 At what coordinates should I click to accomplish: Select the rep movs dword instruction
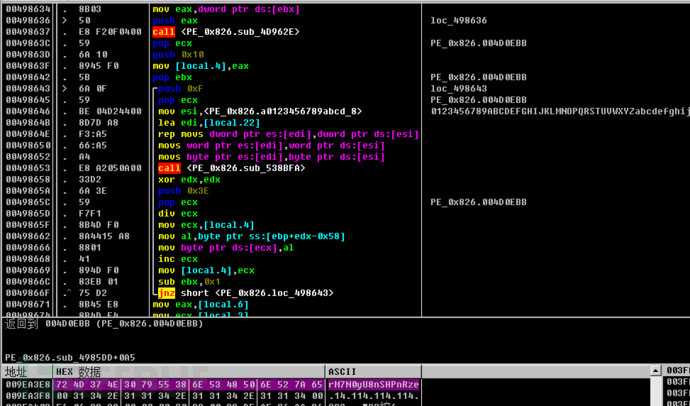click(288, 134)
